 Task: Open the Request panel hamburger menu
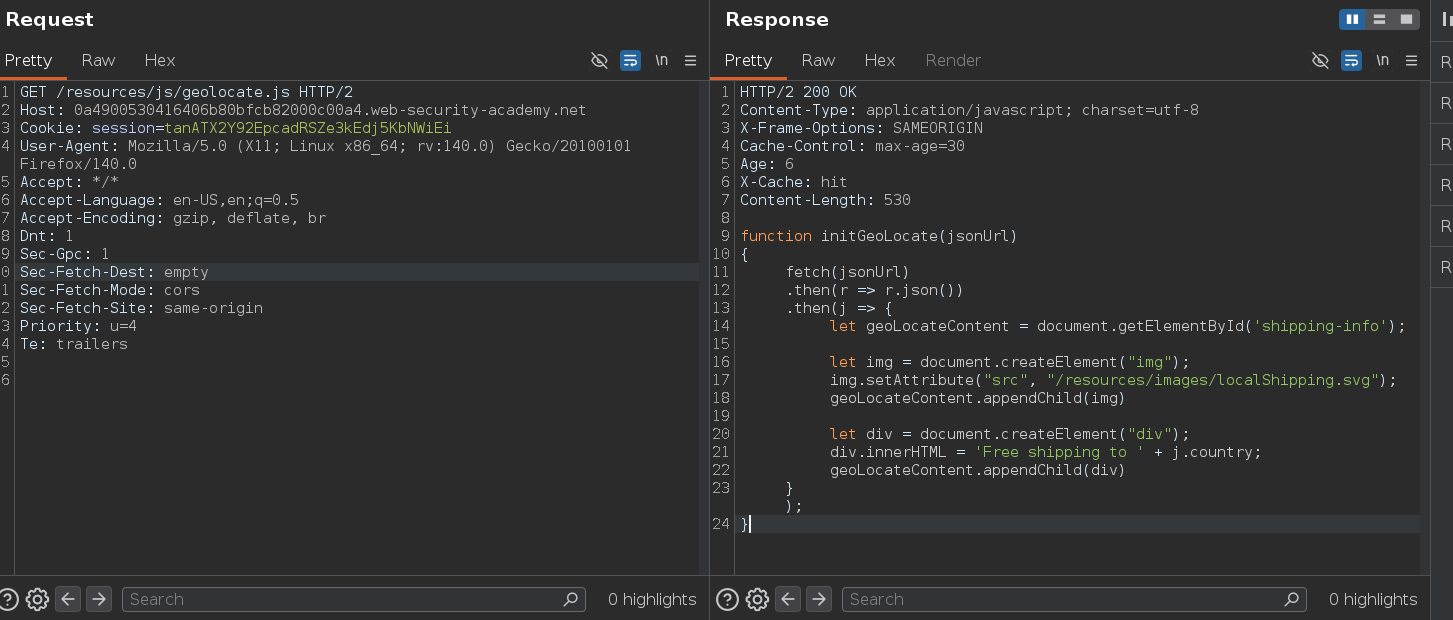tap(690, 60)
